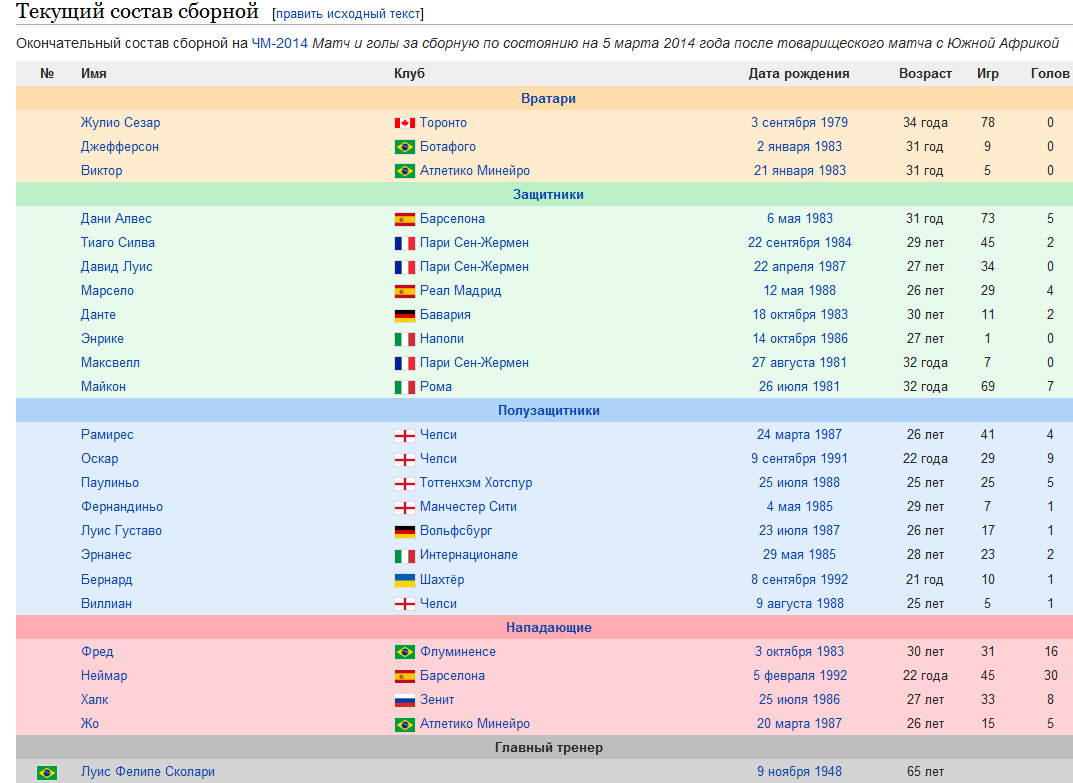Screen dimensions: 1073x783
Task: Open the Вратари section heading link
Action: click(x=548, y=98)
